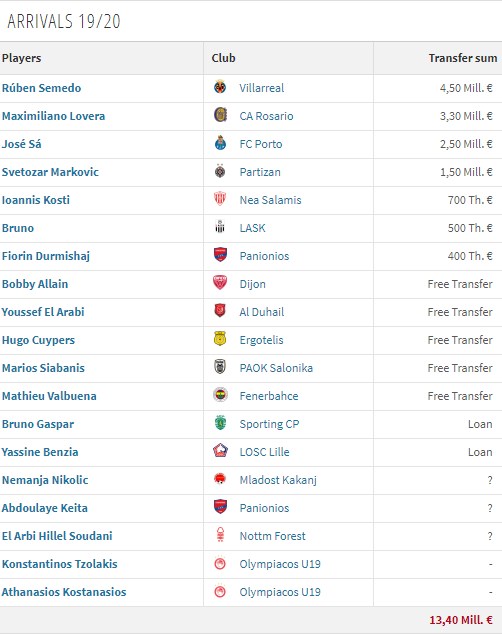The width and height of the screenshot is (502, 634).
Task: Open Maximiliano Lovera player link
Action: pyautogui.click(x=53, y=116)
